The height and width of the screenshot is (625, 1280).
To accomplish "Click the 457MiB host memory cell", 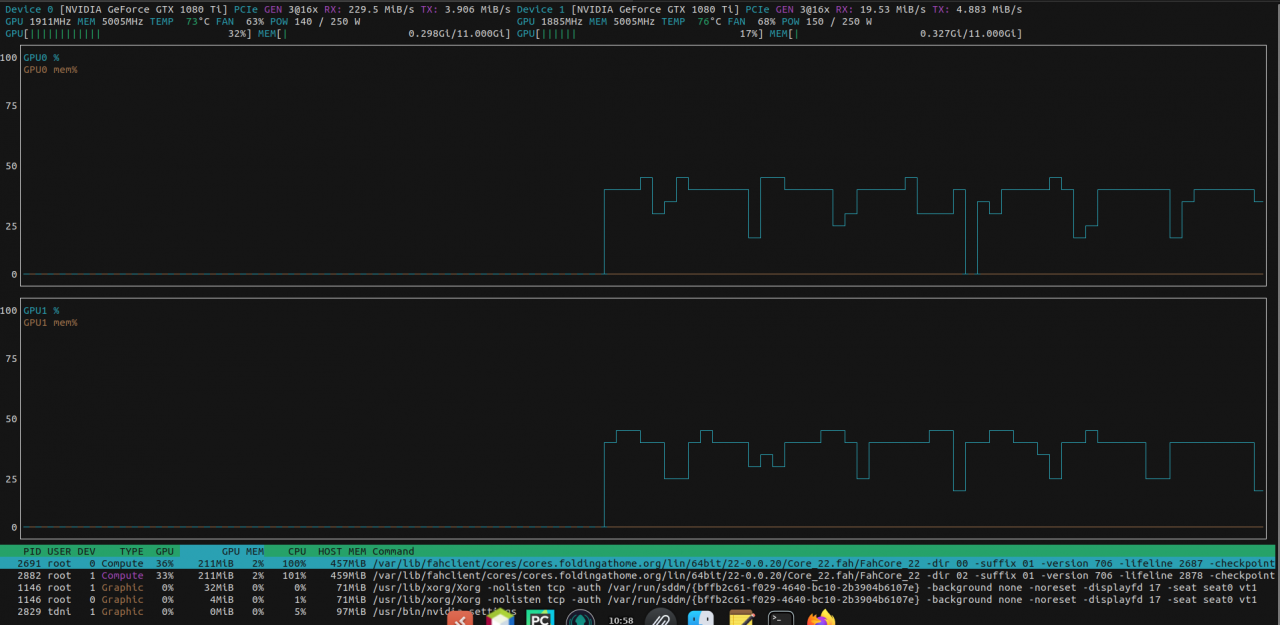I will (x=348, y=563).
